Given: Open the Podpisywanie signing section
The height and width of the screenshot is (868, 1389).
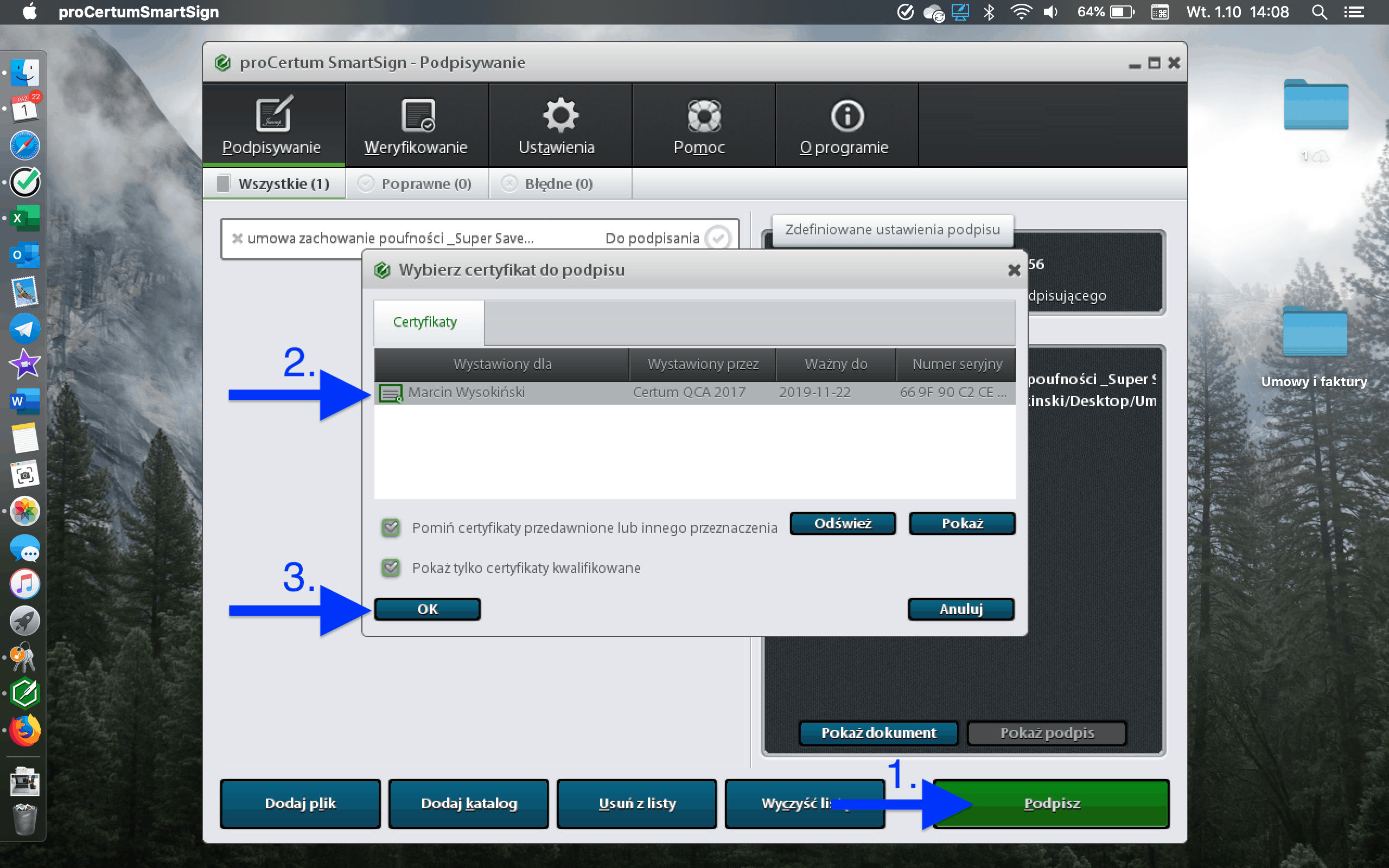Looking at the screenshot, I should pos(272,125).
